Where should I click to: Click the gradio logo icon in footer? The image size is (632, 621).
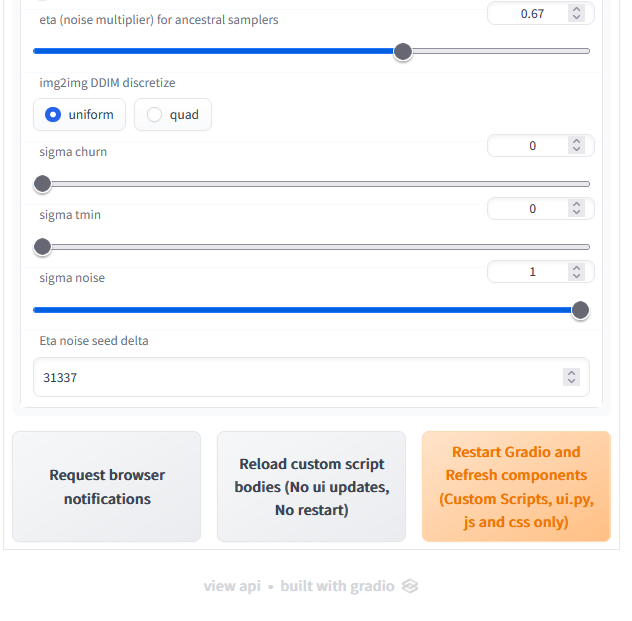point(409,586)
